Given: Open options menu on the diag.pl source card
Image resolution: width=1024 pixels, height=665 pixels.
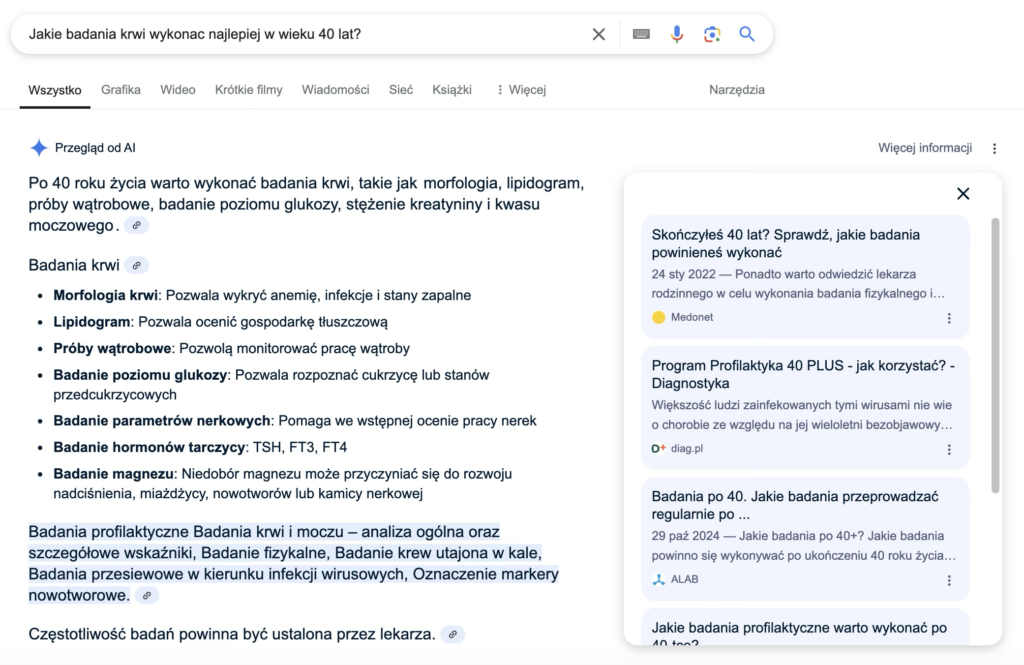Looking at the screenshot, I should (x=949, y=449).
